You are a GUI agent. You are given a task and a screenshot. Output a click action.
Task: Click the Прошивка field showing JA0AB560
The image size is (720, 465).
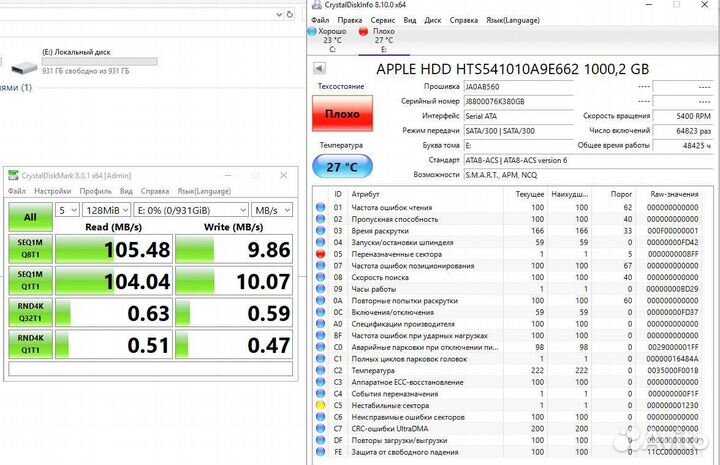(x=518, y=87)
